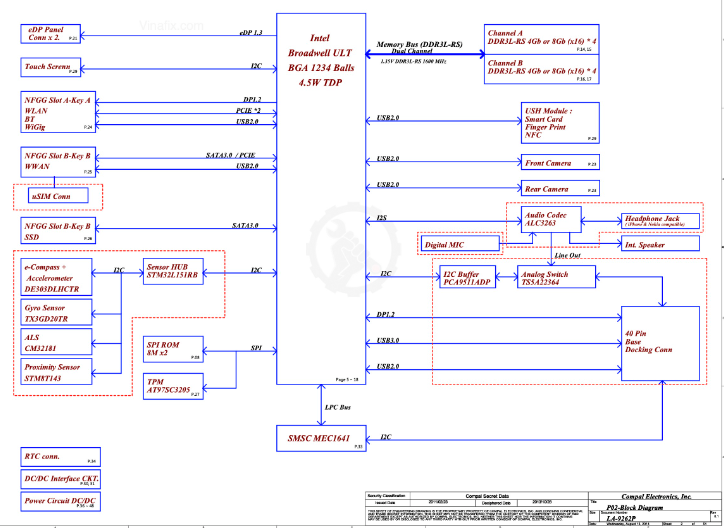
Task: Click the uSIM Conn box
Action: 58,196
